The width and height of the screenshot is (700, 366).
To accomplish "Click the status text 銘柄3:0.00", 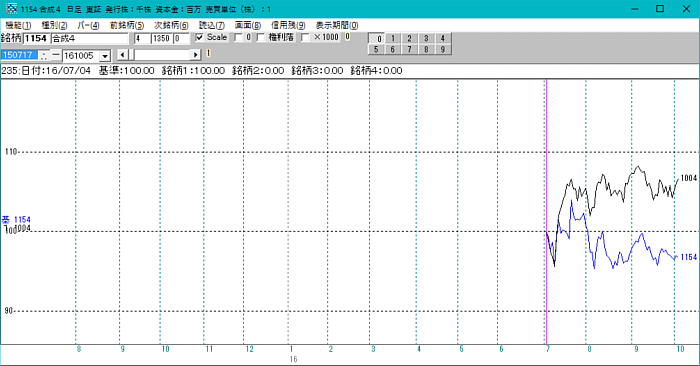I will [x=317, y=71].
